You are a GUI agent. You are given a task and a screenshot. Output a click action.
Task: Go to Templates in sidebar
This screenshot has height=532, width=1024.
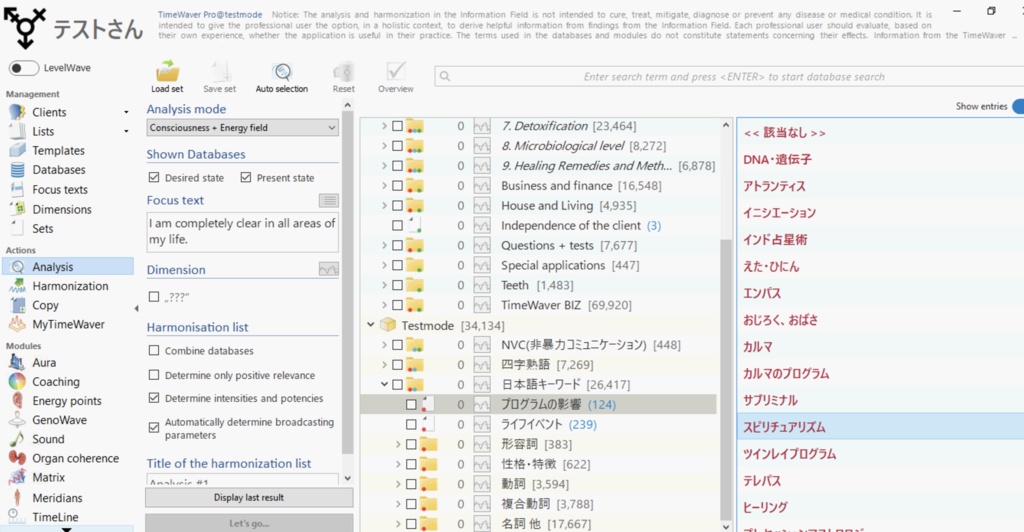coord(58,150)
